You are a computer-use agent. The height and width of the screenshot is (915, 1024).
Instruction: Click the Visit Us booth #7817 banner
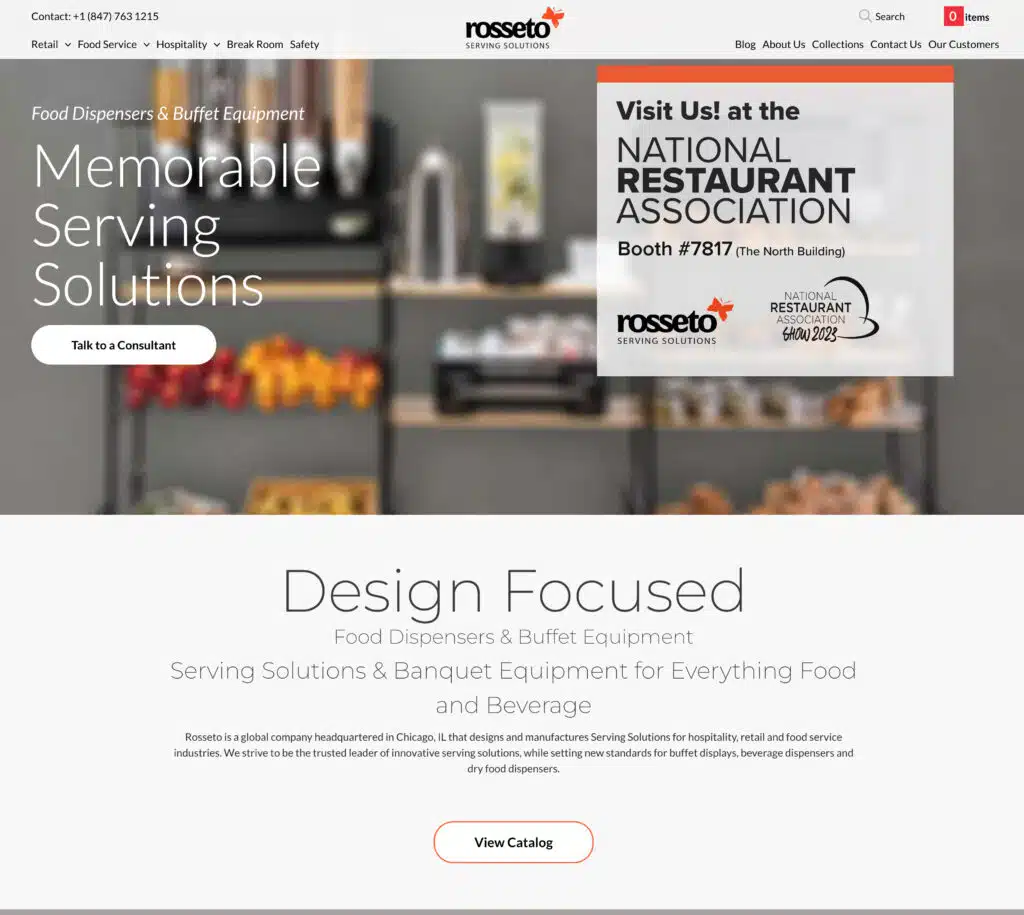(x=775, y=221)
